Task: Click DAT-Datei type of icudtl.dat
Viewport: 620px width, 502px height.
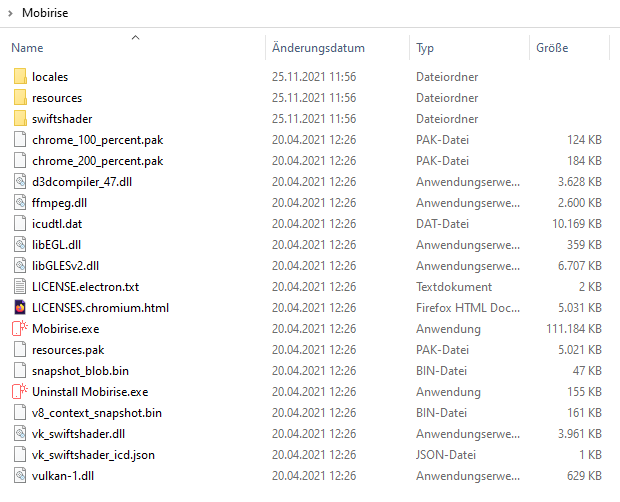Action: point(442,224)
